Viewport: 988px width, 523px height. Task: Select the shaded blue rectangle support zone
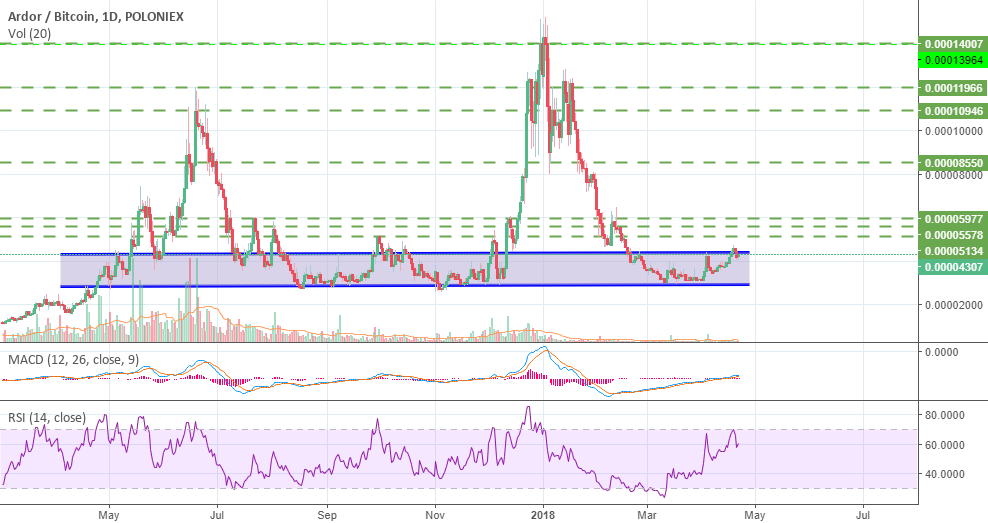(x=405, y=269)
